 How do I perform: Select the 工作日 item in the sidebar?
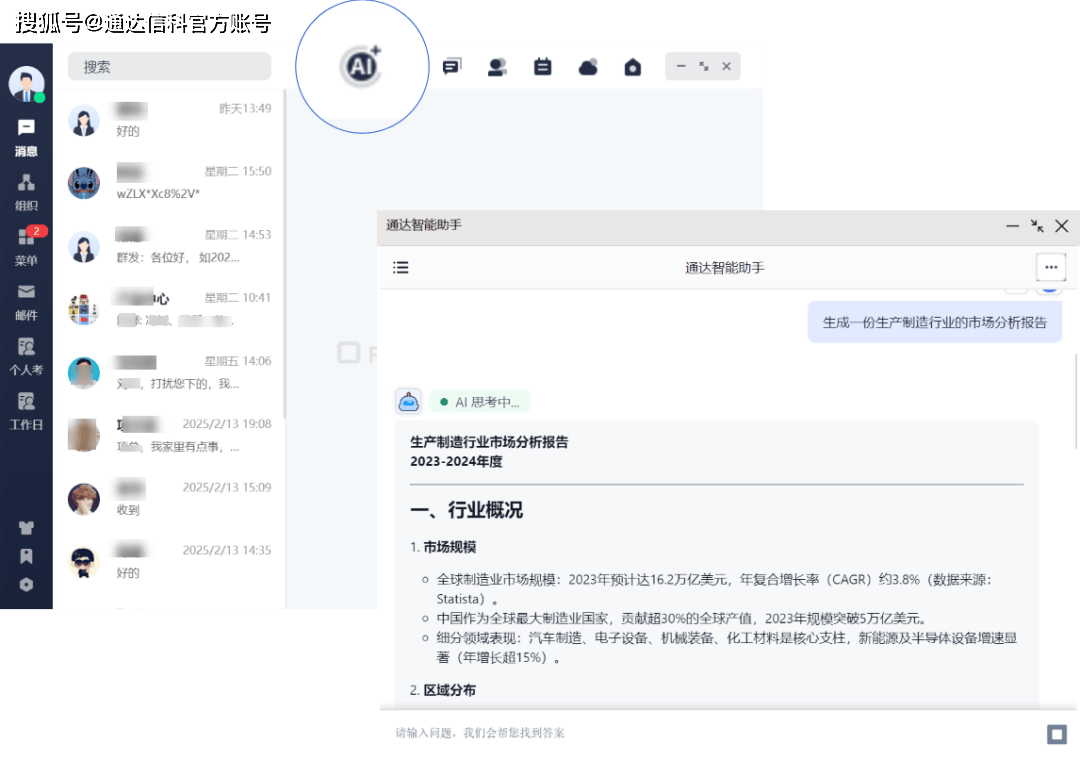coord(26,410)
